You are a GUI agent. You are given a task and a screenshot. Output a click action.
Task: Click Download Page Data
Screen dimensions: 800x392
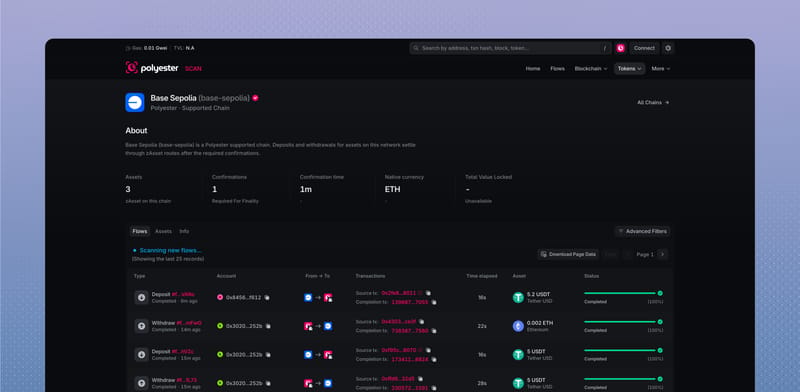point(568,254)
